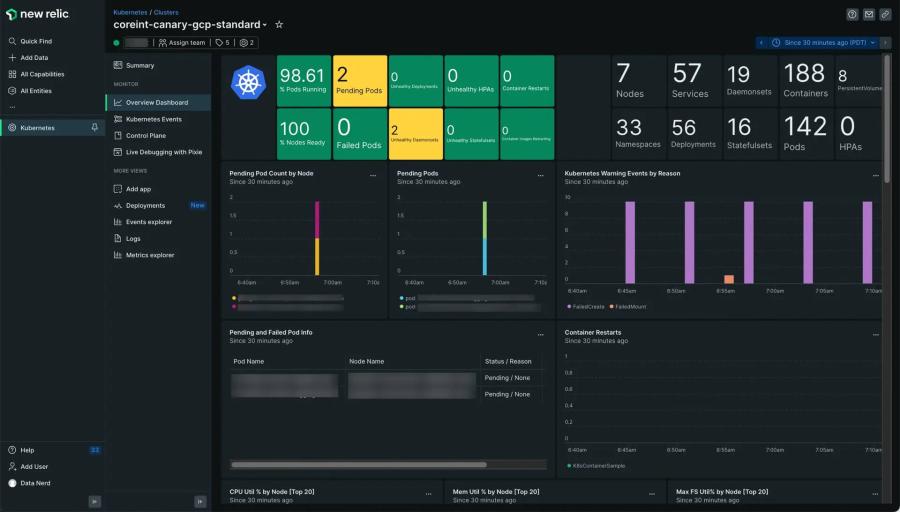The image size is (900, 512).
Task: Open options menu for Pending Pod Count by Node
Action: point(373,176)
